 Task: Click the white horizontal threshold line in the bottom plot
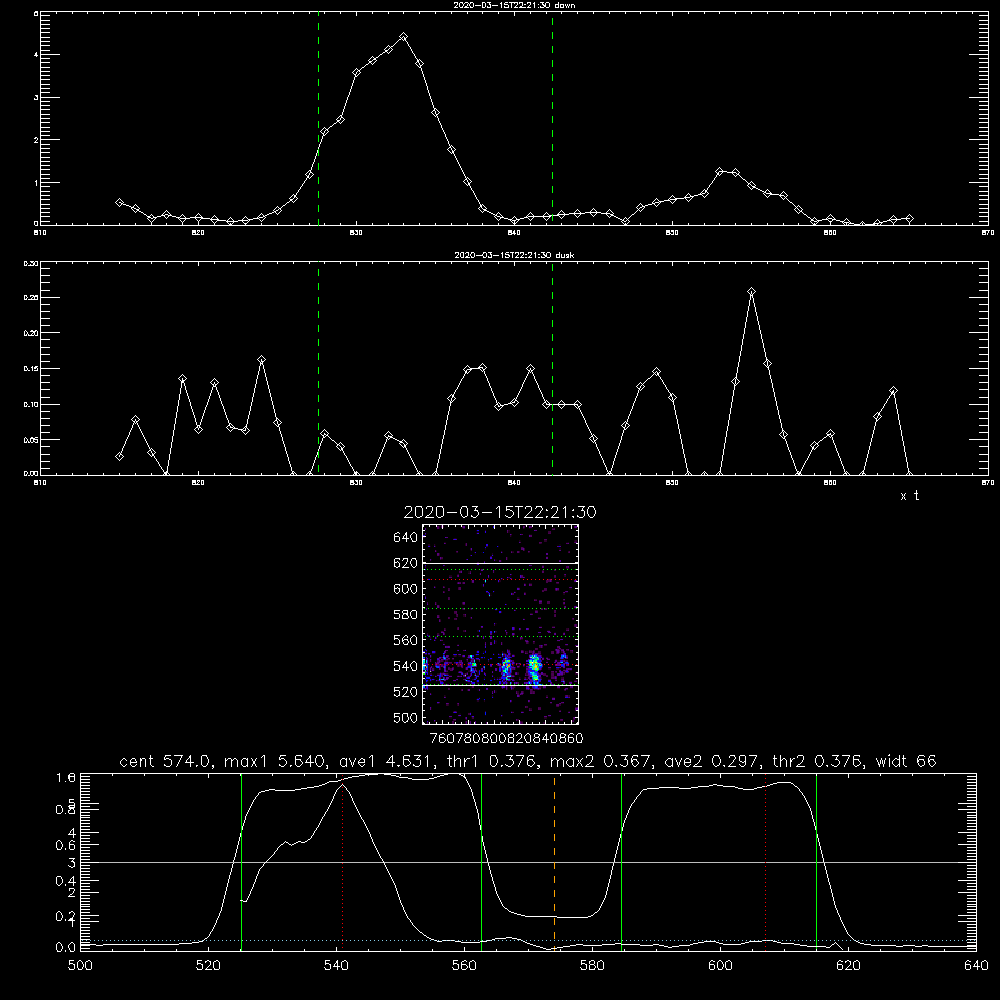(528, 862)
